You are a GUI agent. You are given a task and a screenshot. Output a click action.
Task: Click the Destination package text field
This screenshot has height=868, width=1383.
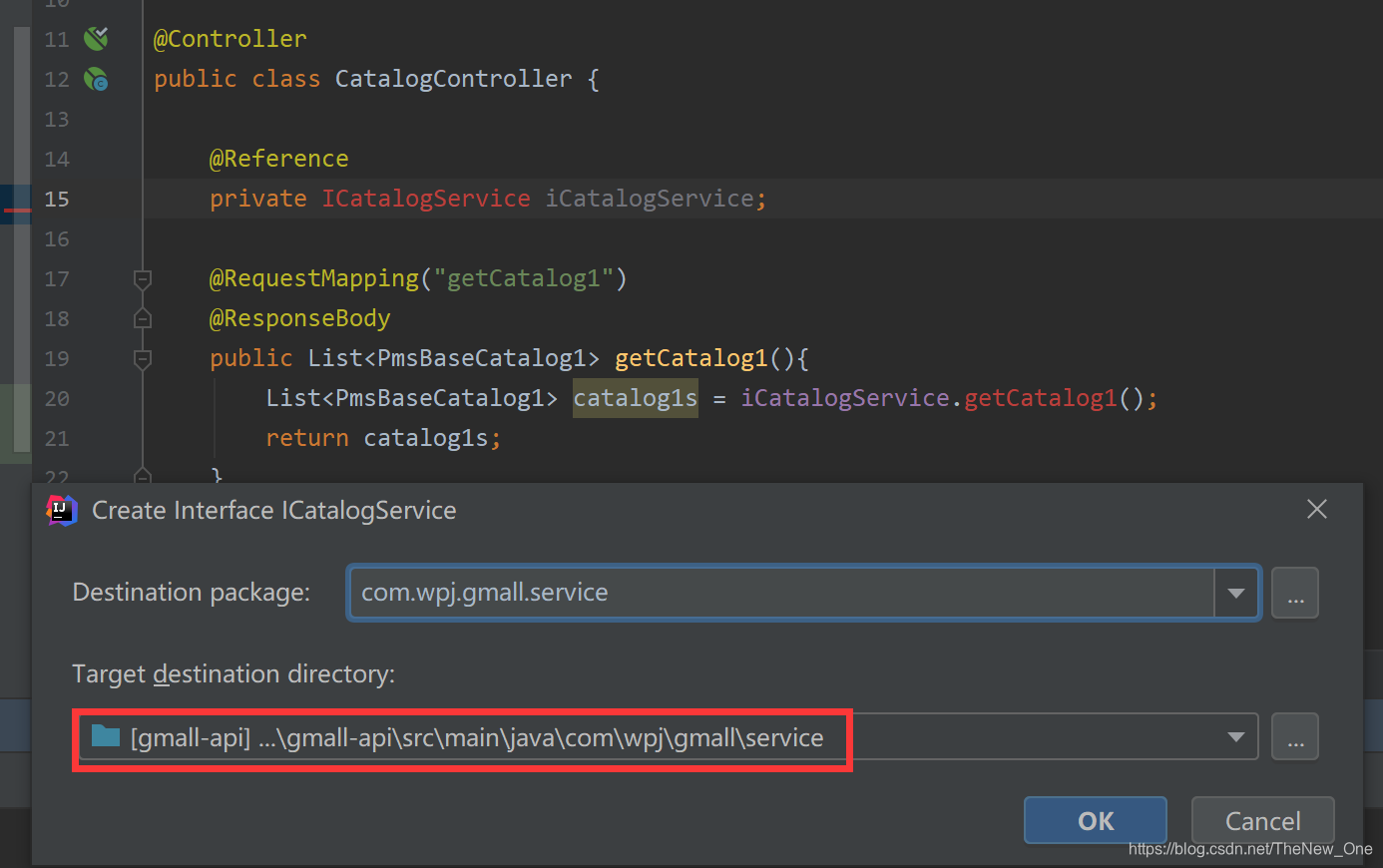pyautogui.click(x=781, y=593)
